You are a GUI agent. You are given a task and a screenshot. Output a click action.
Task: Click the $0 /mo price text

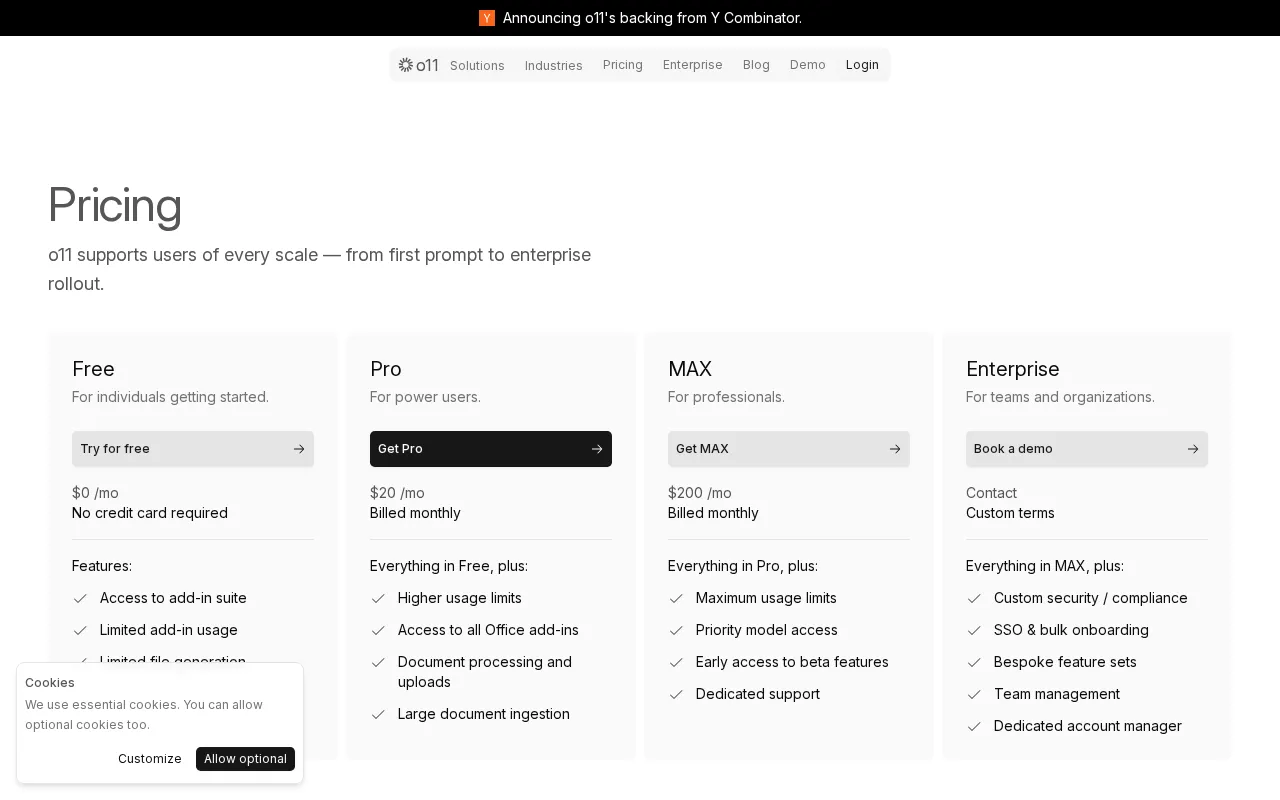[95, 493]
